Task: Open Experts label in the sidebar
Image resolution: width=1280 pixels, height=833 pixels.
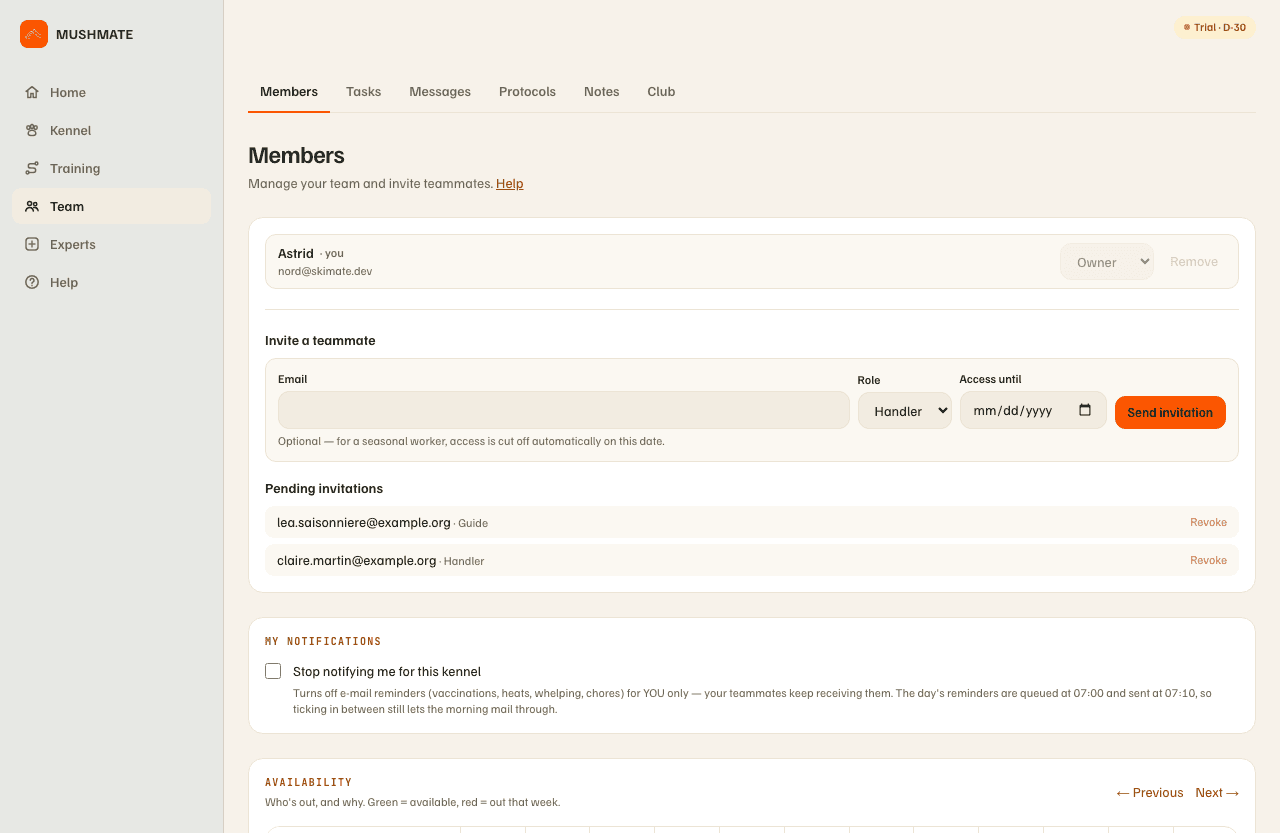Action: pos(73,244)
